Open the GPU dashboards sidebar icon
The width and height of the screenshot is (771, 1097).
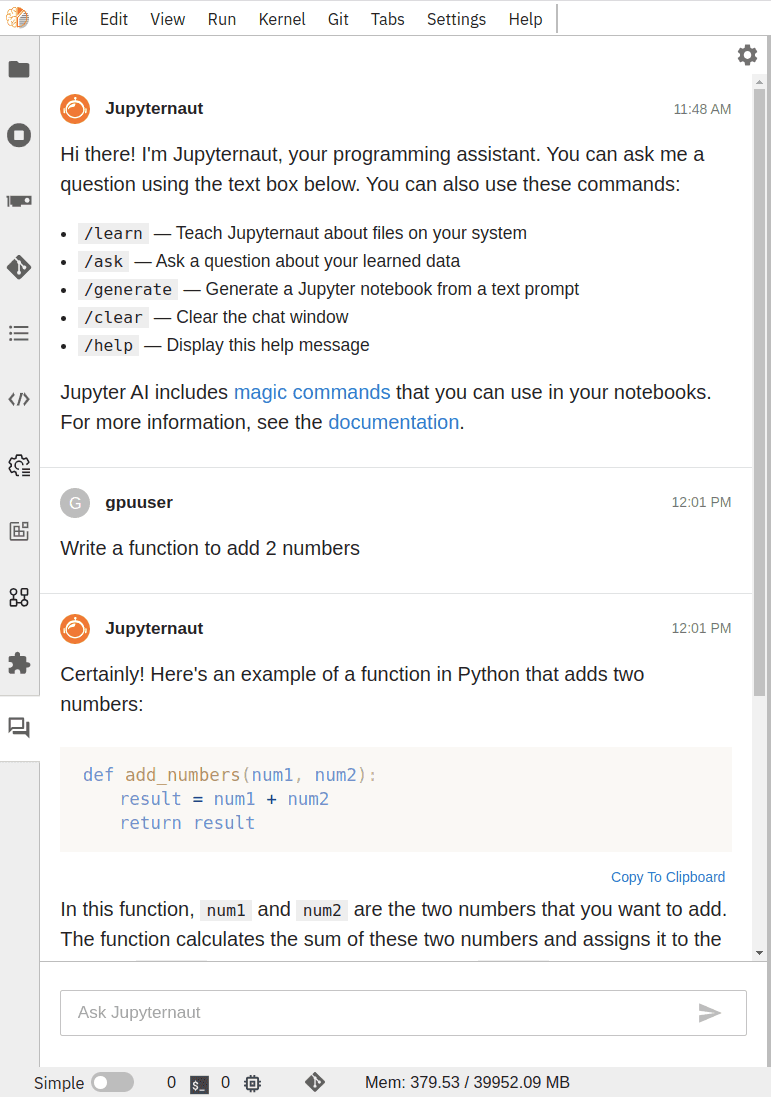[19, 201]
